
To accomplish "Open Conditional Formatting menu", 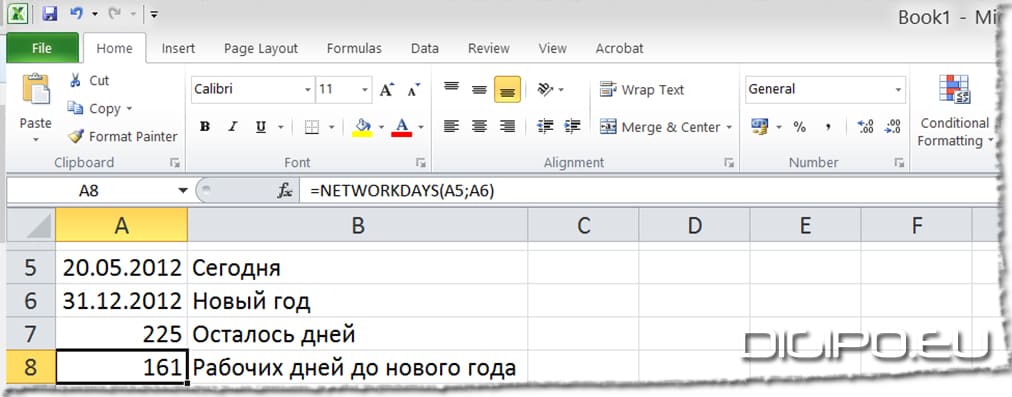I will coord(955,110).
